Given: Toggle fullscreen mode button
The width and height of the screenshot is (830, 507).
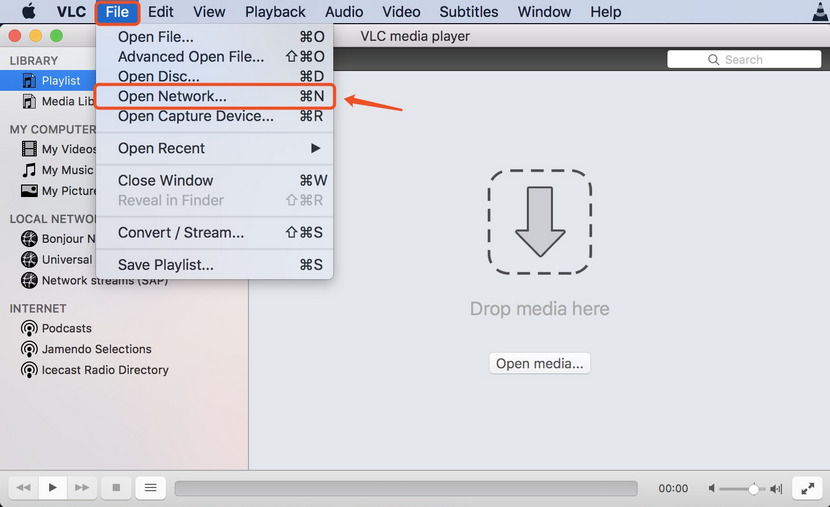Looking at the screenshot, I should [x=807, y=488].
